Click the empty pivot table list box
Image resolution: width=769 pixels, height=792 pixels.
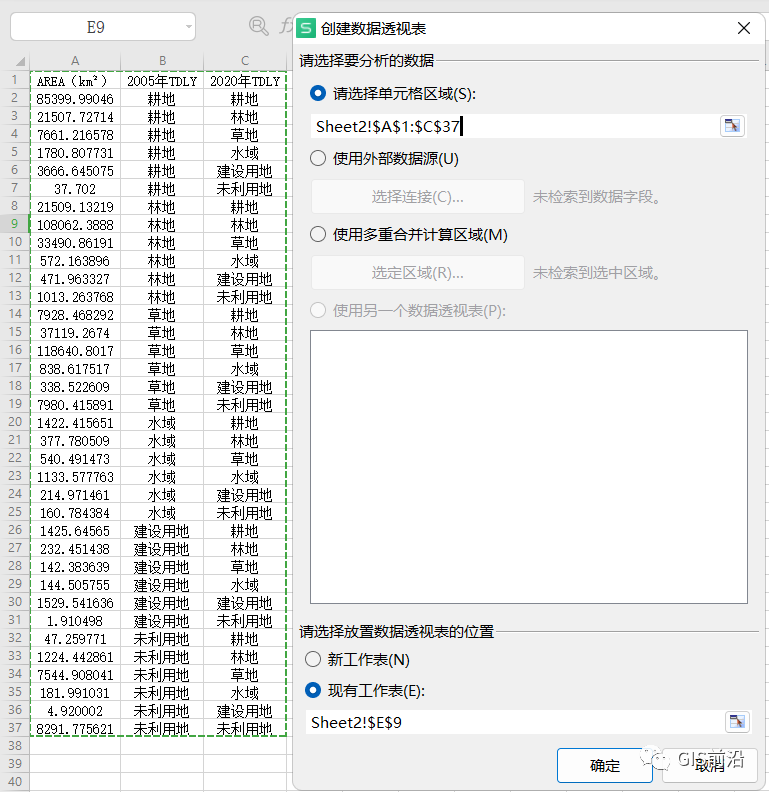[528, 467]
